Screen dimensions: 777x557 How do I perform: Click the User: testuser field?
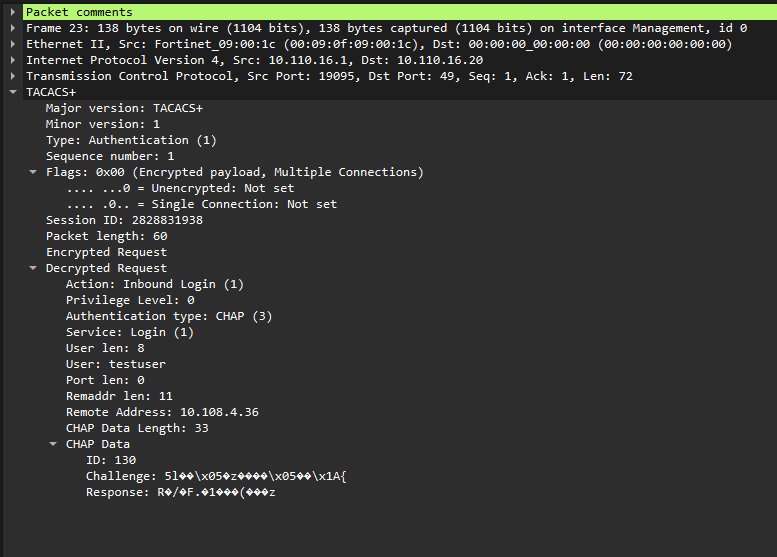(116, 364)
